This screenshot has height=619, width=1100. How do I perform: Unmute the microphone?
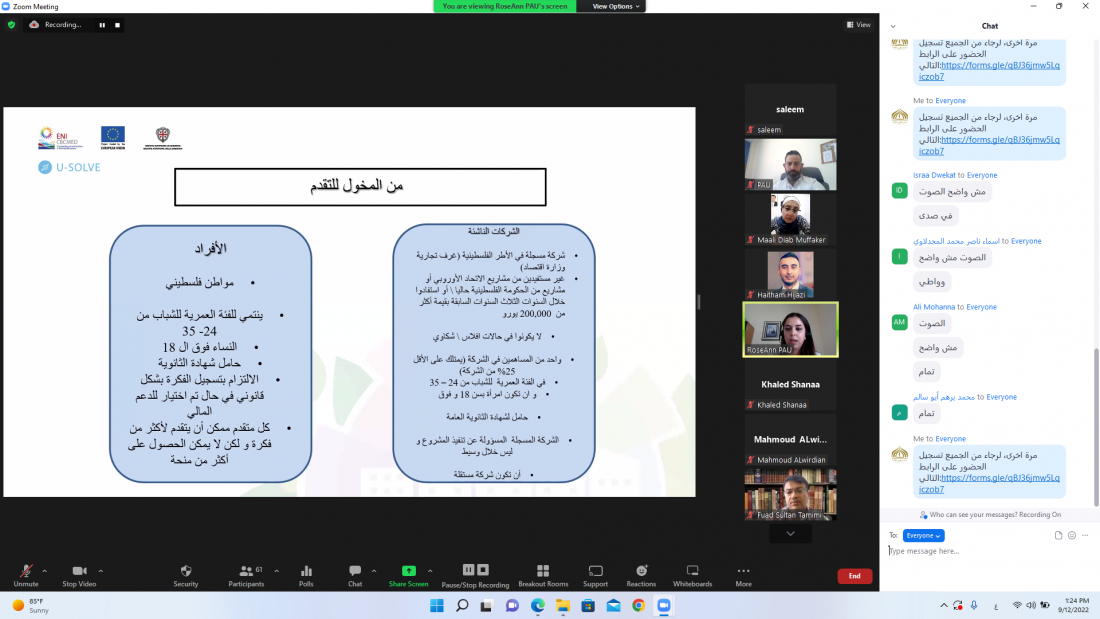[x=26, y=573]
